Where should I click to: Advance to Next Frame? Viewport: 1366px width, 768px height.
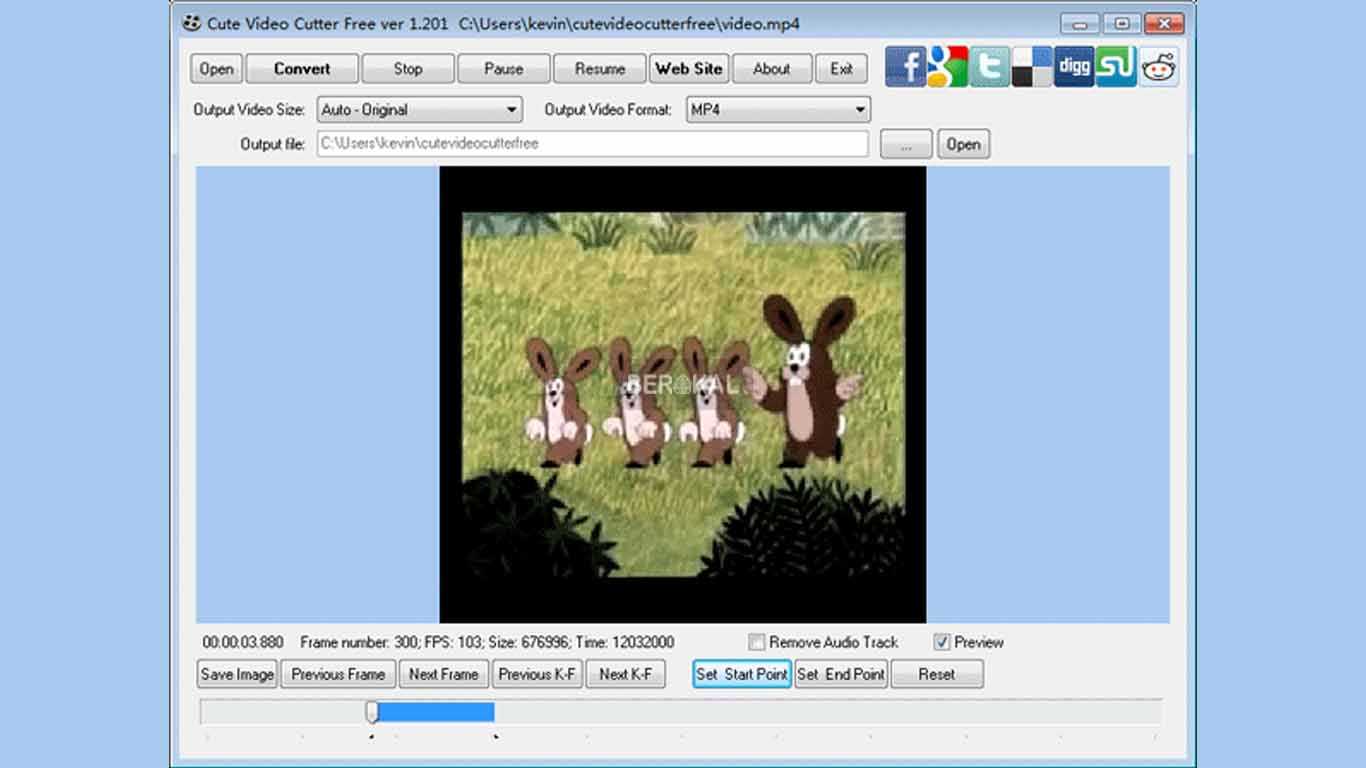pyautogui.click(x=444, y=674)
